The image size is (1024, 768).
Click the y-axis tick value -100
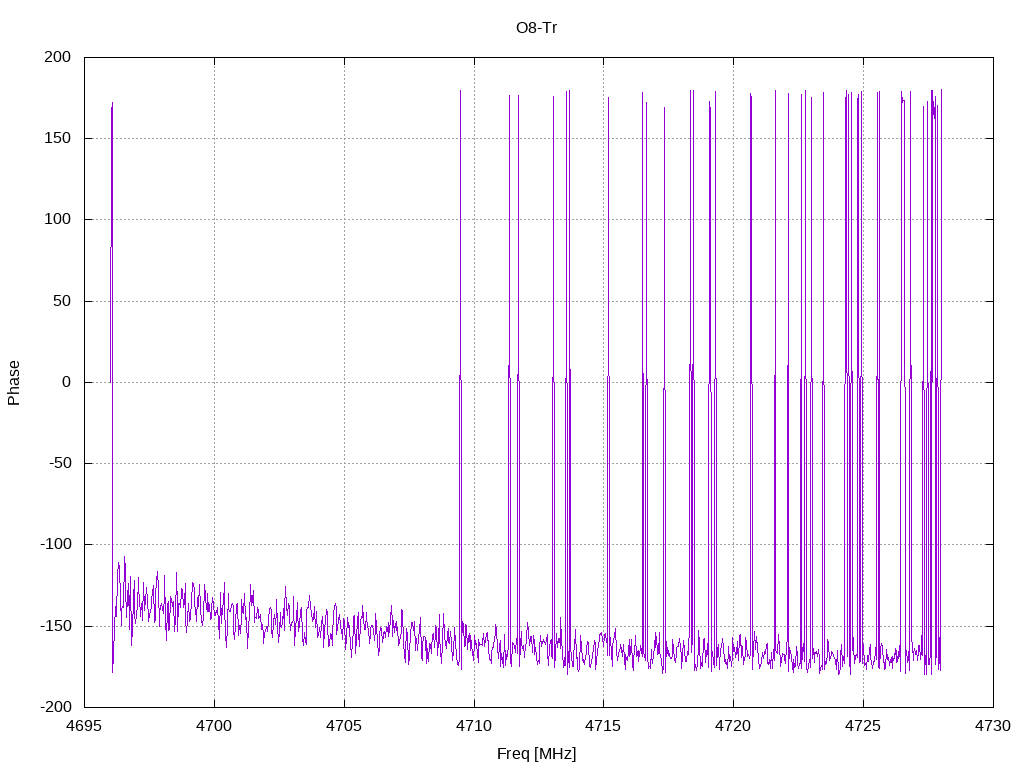(x=56, y=544)
